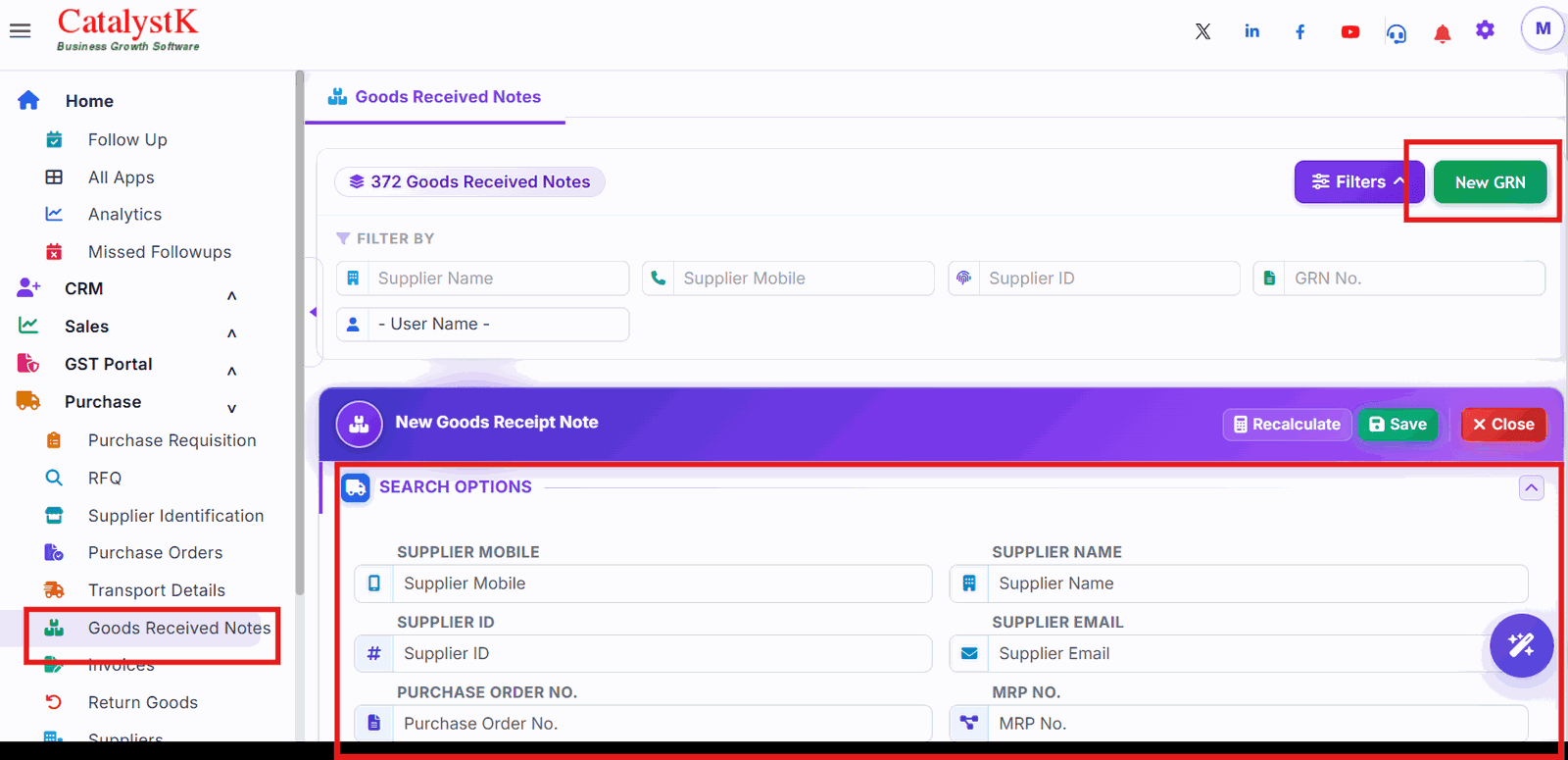This screenshot has height=760, width=1568.
Task: Click the Recalculate button
Action: 1287,425
